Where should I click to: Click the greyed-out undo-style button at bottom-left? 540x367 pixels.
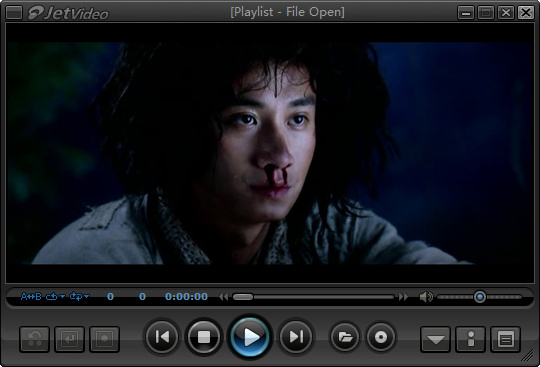point(34,339)
